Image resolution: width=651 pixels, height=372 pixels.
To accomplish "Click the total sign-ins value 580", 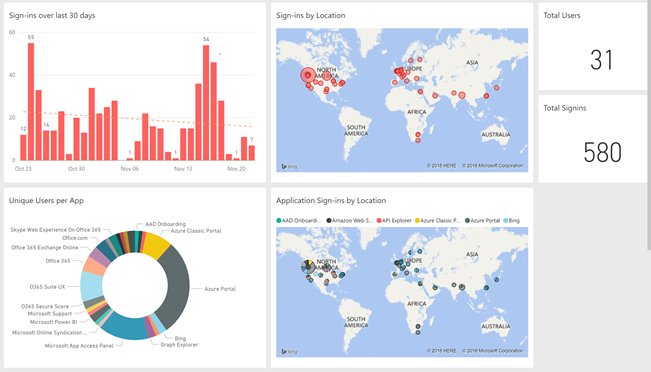I will point(602,152).
